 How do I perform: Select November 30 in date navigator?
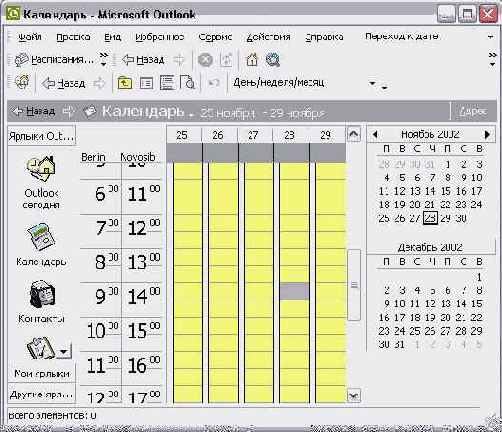coord(461,218)
